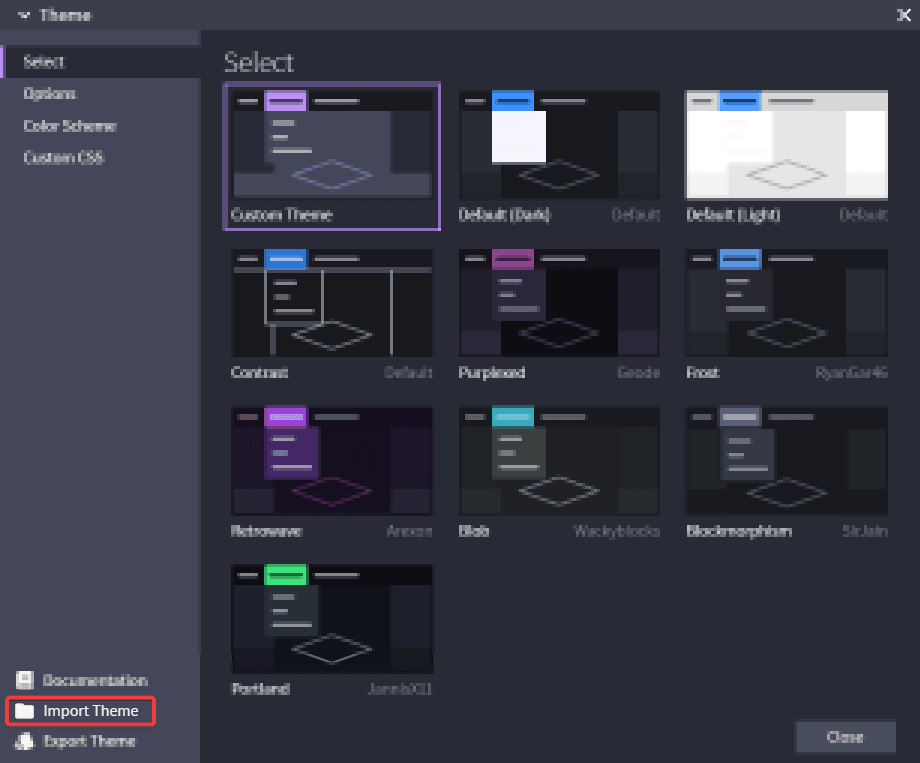Collapse the Theme dialog title arrow

(x=24, y=15)
